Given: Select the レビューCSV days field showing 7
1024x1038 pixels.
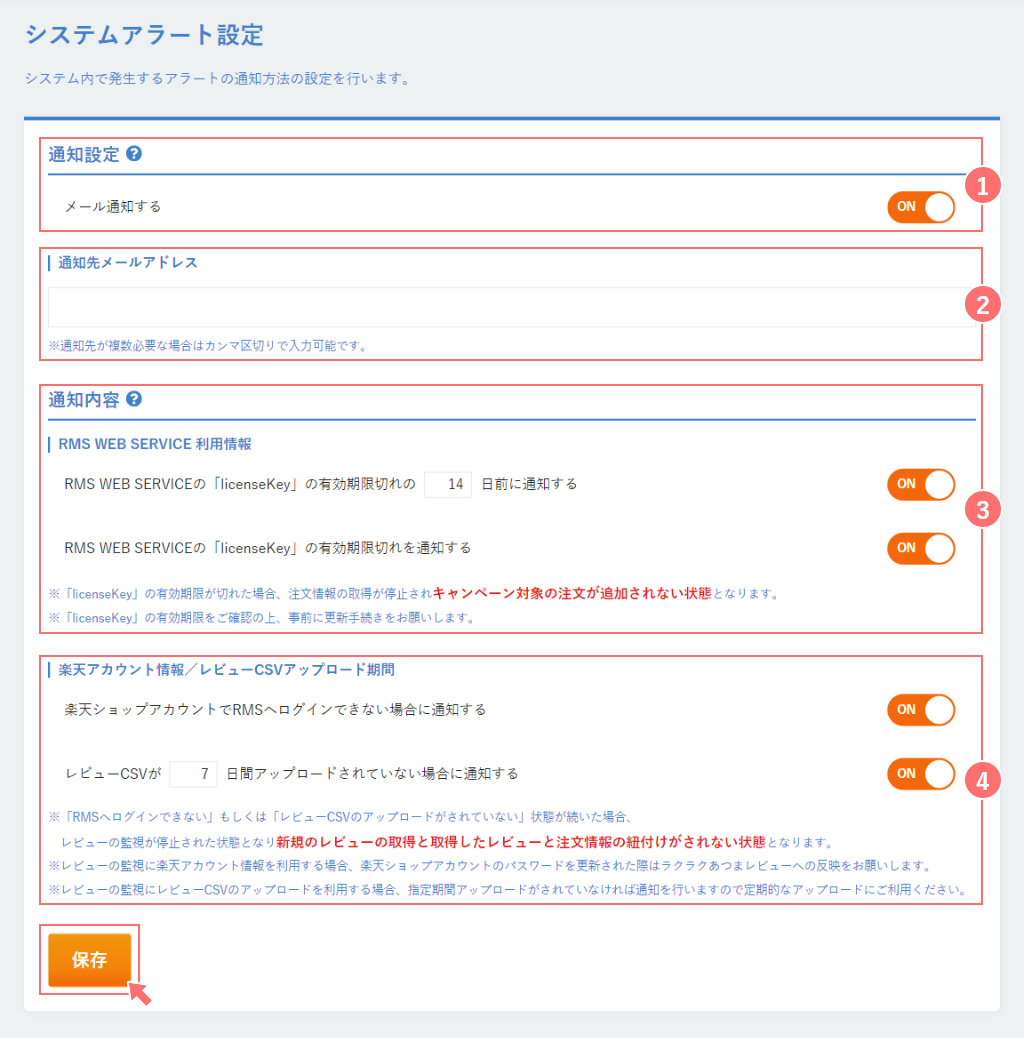Looking at the screenshot, I should coord(194,774).
